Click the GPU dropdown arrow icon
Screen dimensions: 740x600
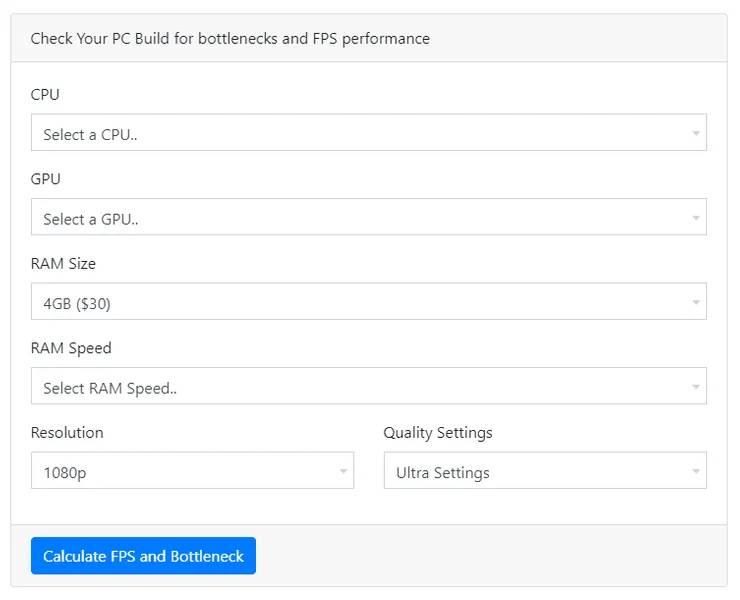coord(696,218)
